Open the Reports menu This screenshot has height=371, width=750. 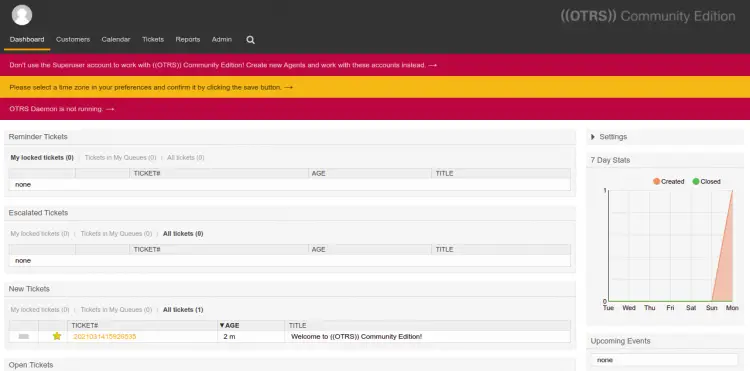click(x=188, y=39)
